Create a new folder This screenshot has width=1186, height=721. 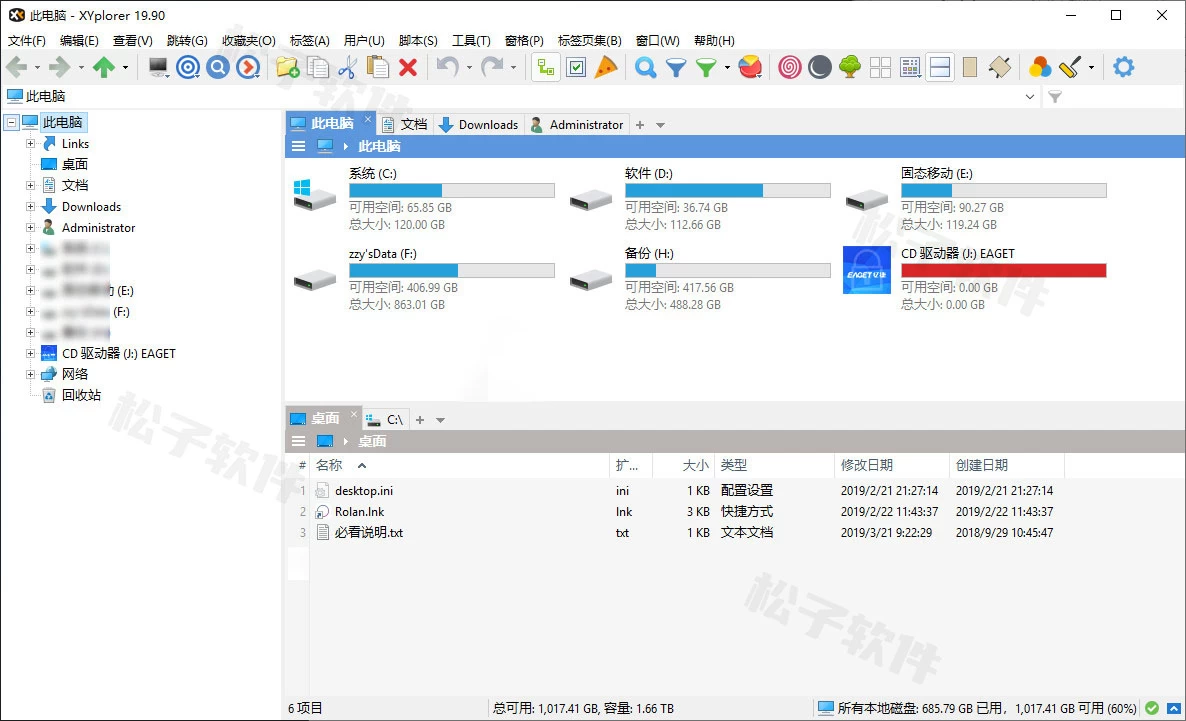coord(287,67)
